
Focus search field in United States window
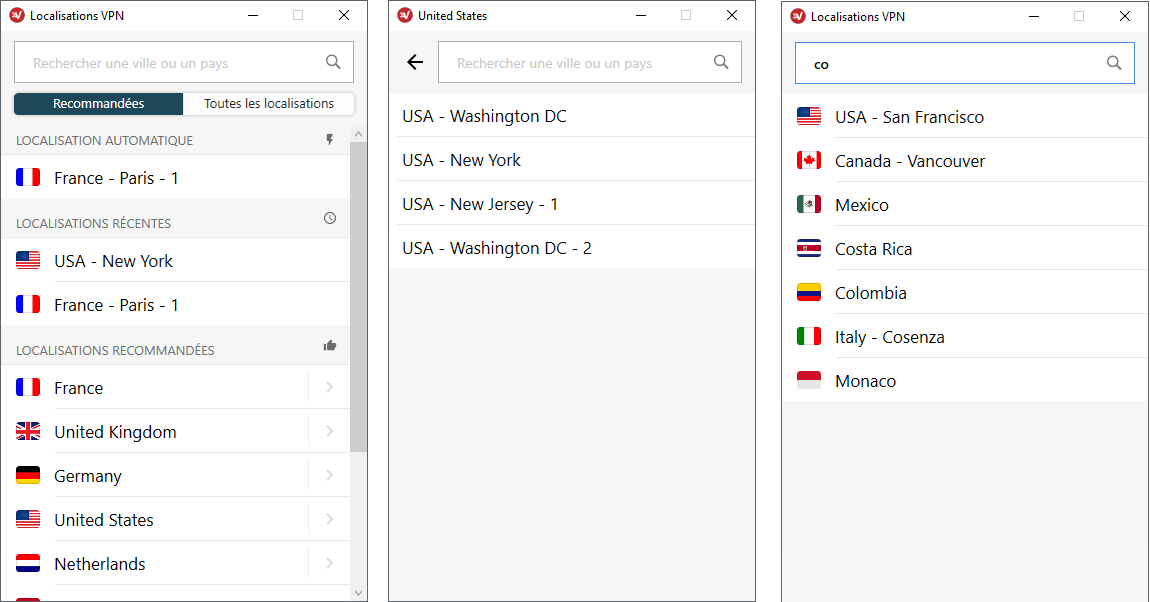click(x=590, y=62)
